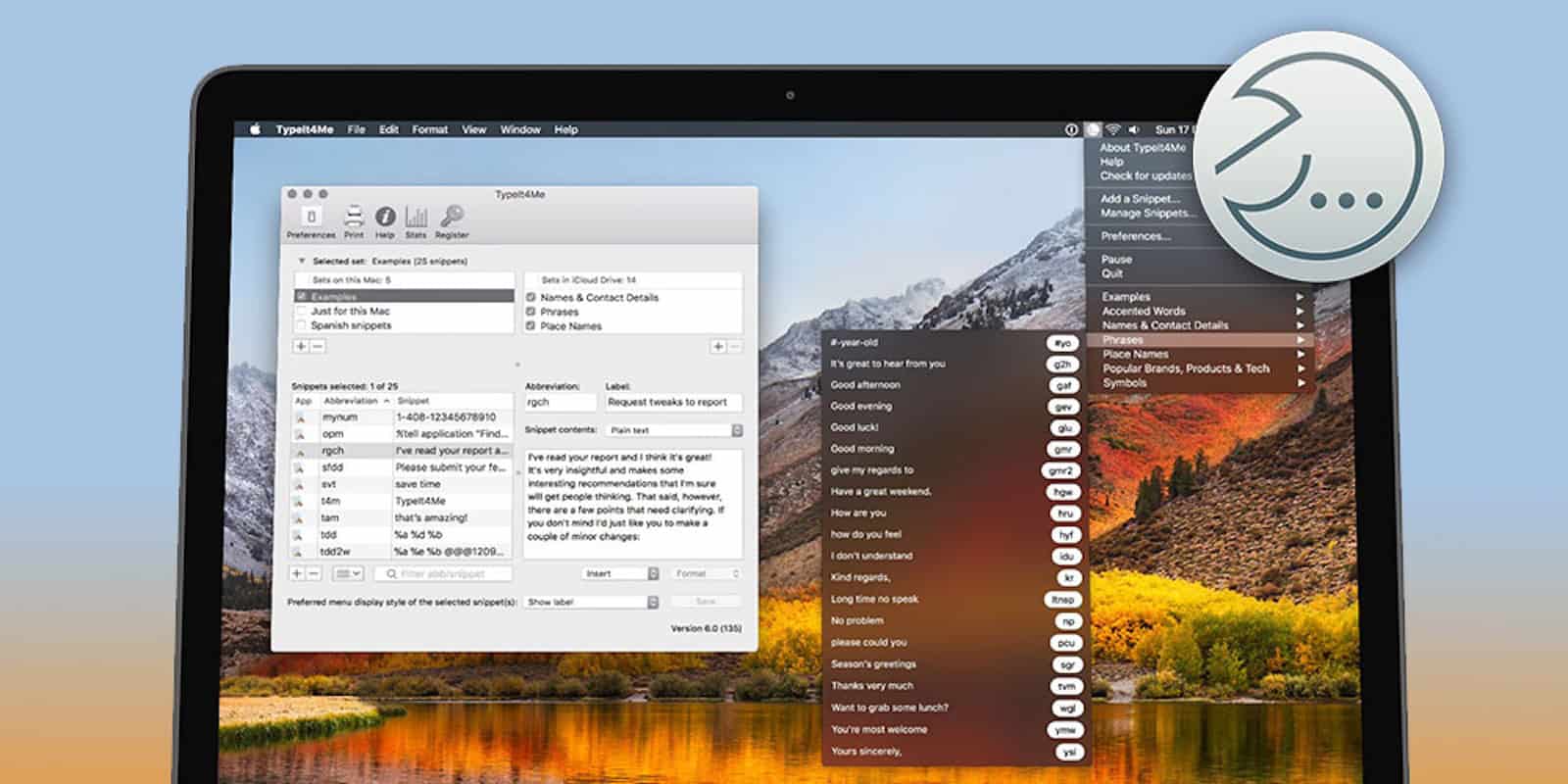Select Pause in the status menu
The image size is (1568, 784).
(x=1116, y=260)
